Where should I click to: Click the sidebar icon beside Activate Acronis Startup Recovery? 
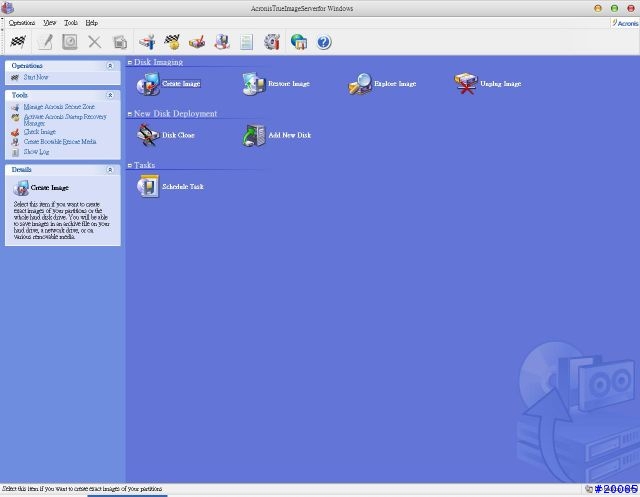15,118
